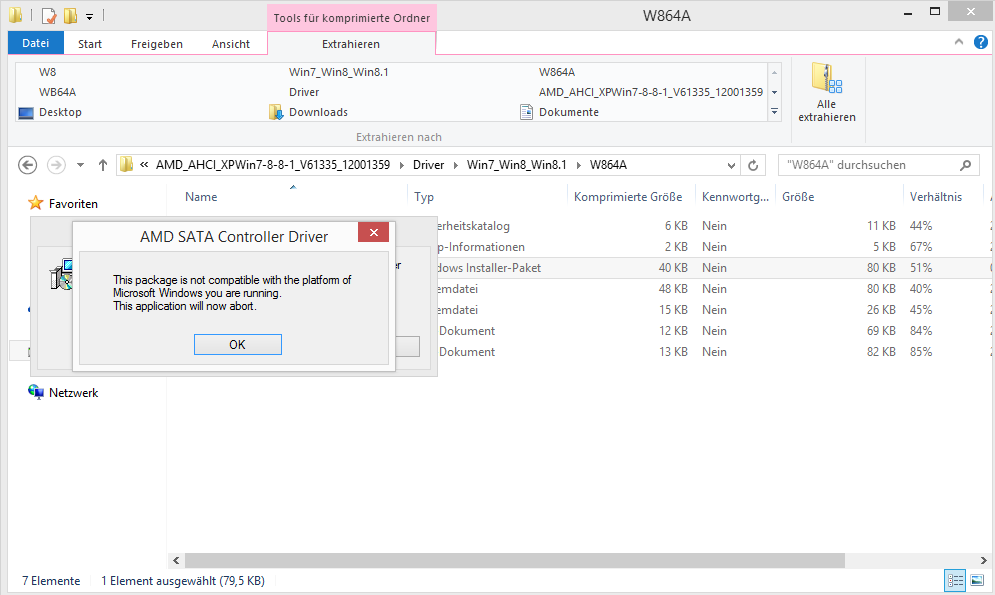Switch to the Freigeben ribbon tab
The width and height of the screenshot is (995, 595).
tap(157, 44)
